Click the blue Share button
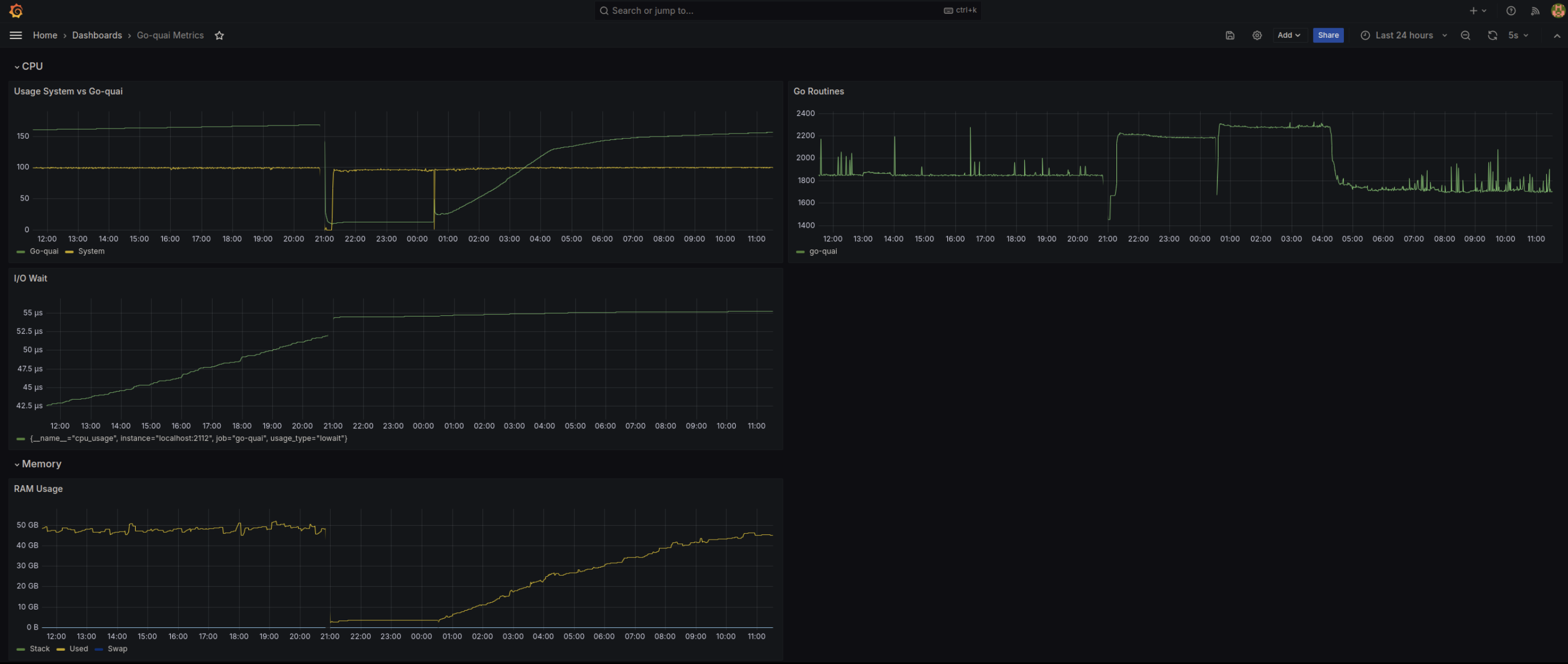The height and width of the screenshot is (664, 1568). coord(1327,36)
